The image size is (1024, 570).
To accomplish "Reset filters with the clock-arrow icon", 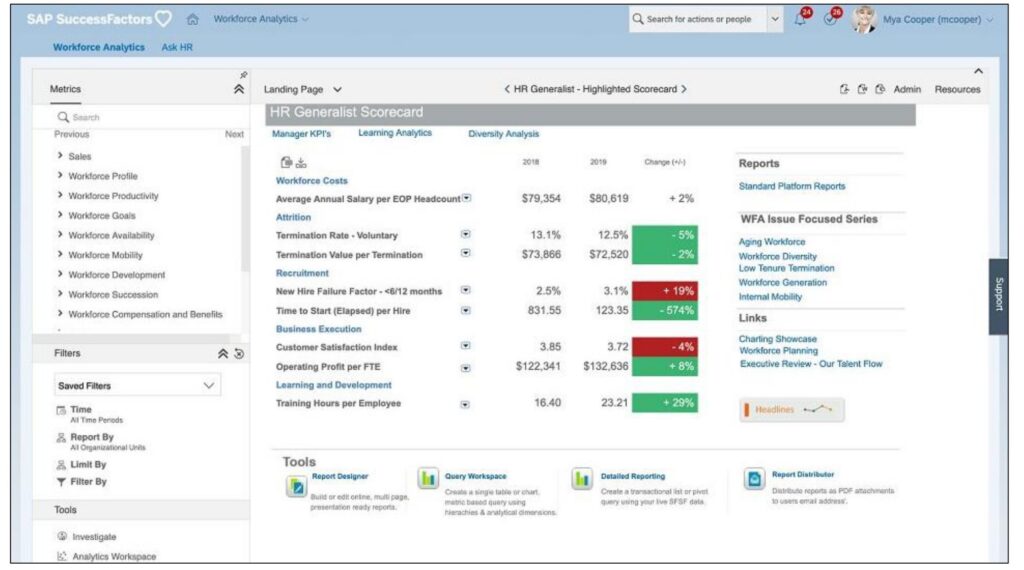I will (x=239, y=353).
